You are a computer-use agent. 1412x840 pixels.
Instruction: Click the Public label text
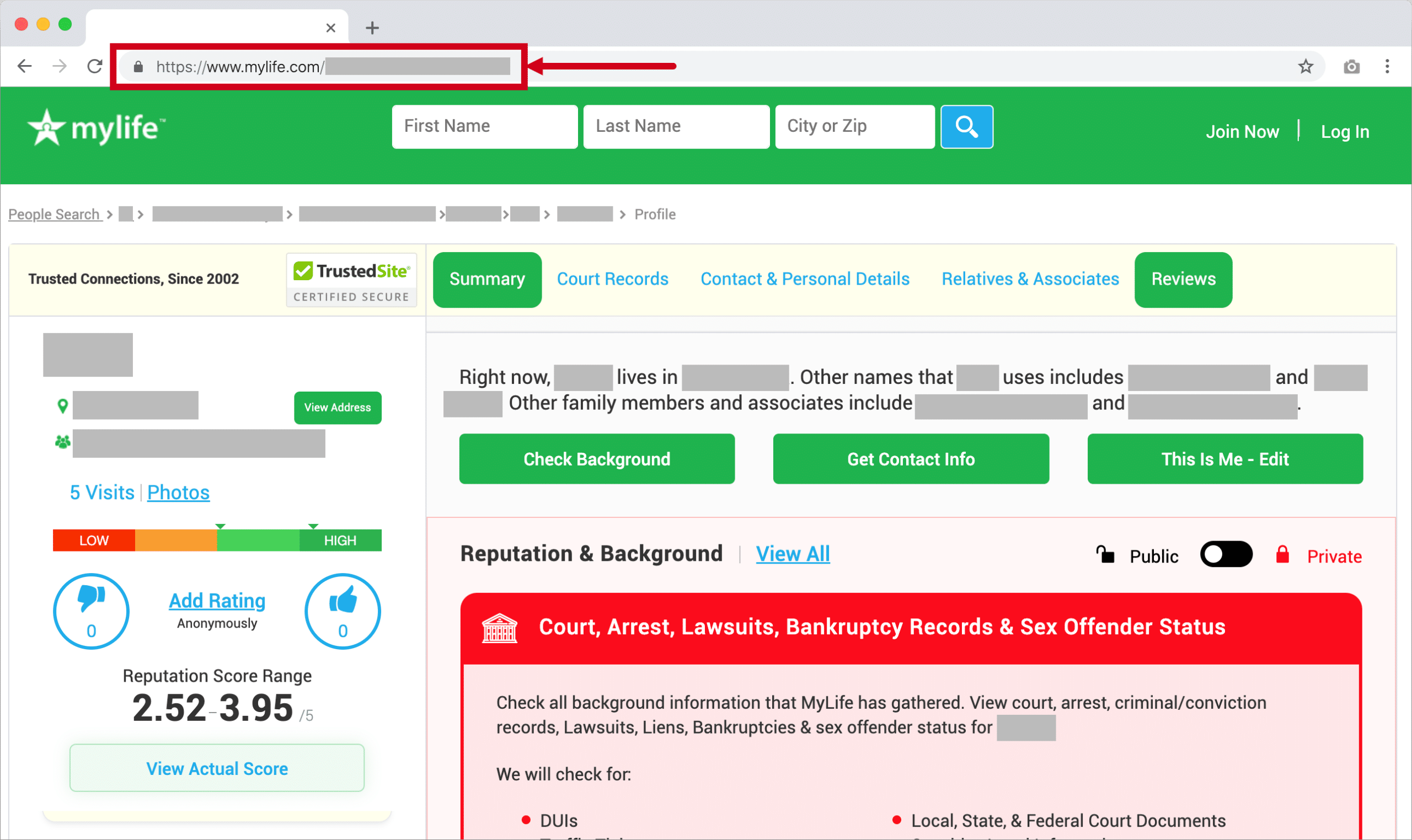(x=1154, y=557)
